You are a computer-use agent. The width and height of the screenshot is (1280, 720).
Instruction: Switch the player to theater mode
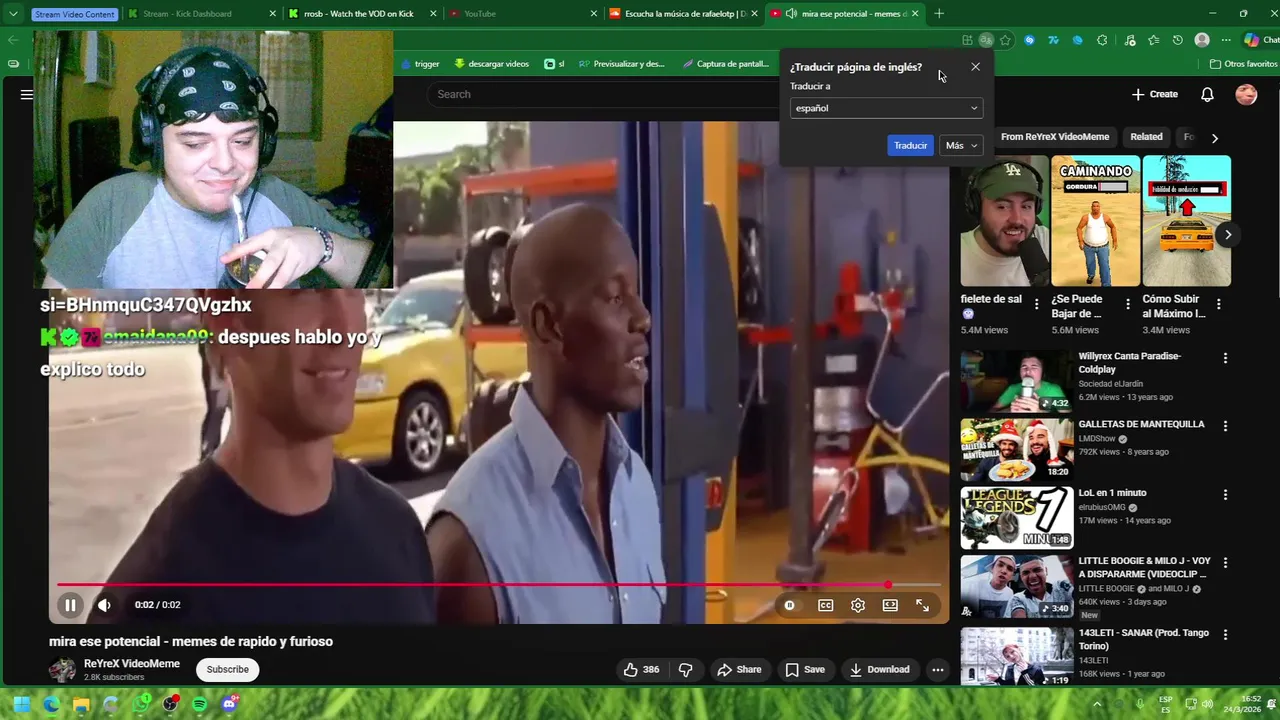(890, 605)
